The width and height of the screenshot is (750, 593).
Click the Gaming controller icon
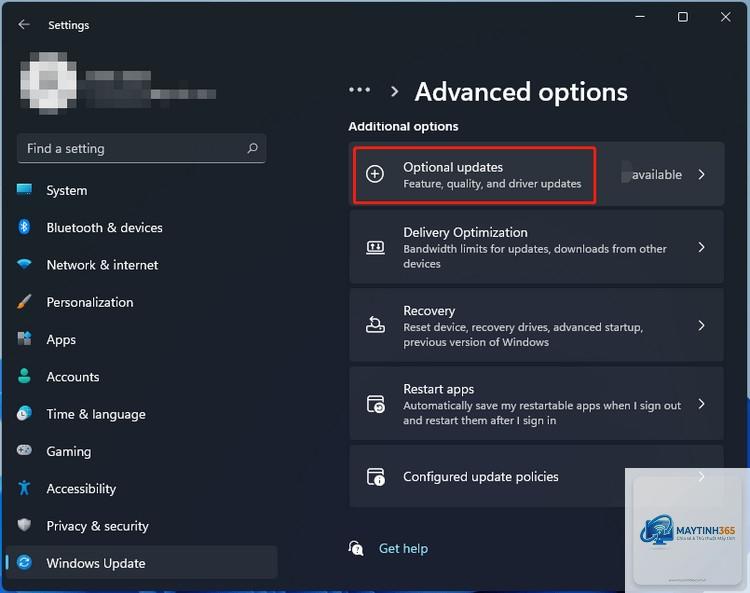pyautogui.click(x=24, y=450)
